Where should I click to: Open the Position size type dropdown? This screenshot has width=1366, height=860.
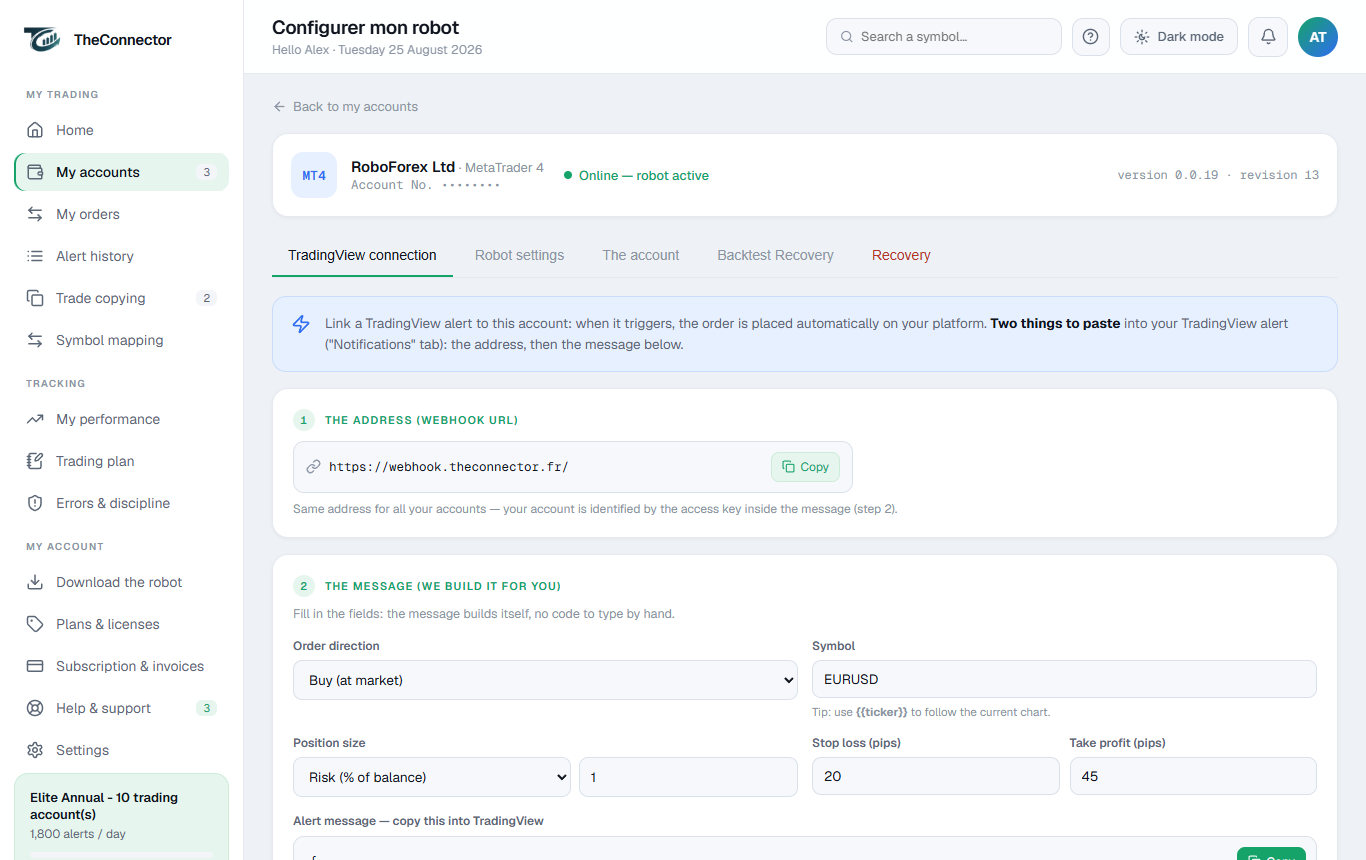click(x=432, y=777)
